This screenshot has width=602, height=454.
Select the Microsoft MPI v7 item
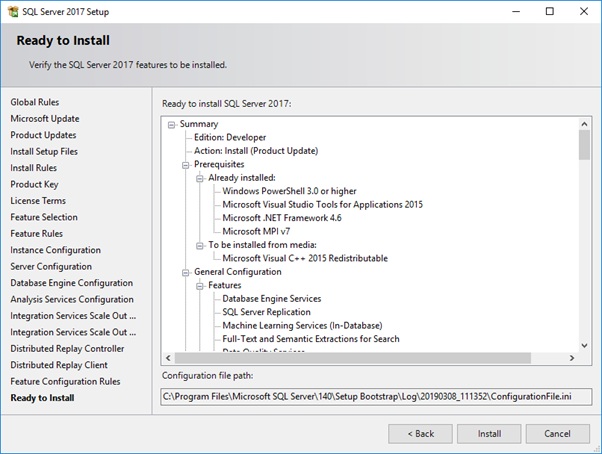[x=256, y=231]
